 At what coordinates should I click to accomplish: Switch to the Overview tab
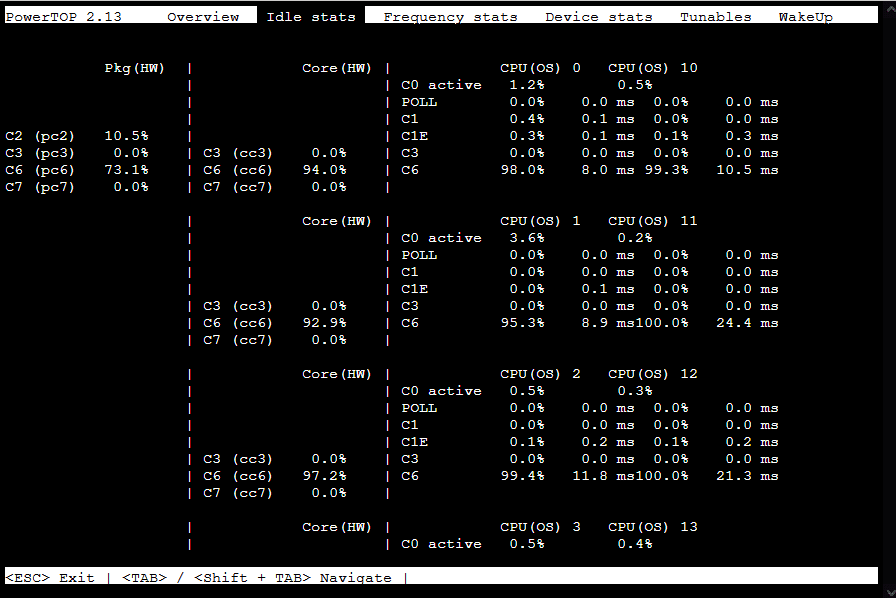203,17
